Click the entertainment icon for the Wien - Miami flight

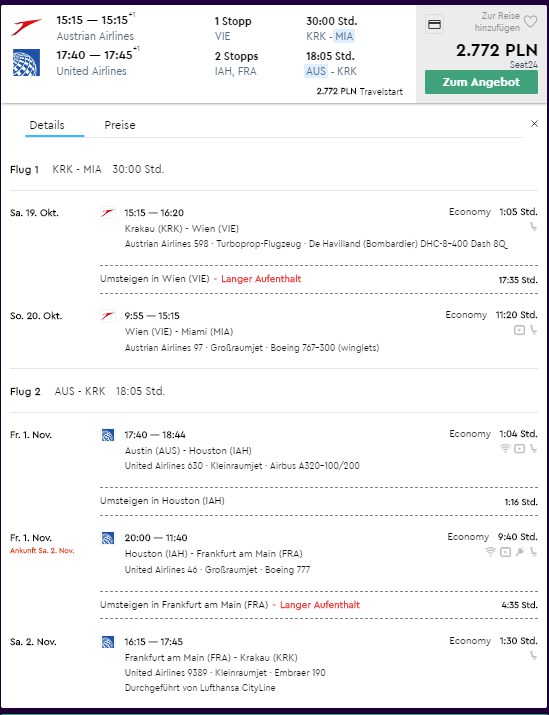[x=519, y=330]
